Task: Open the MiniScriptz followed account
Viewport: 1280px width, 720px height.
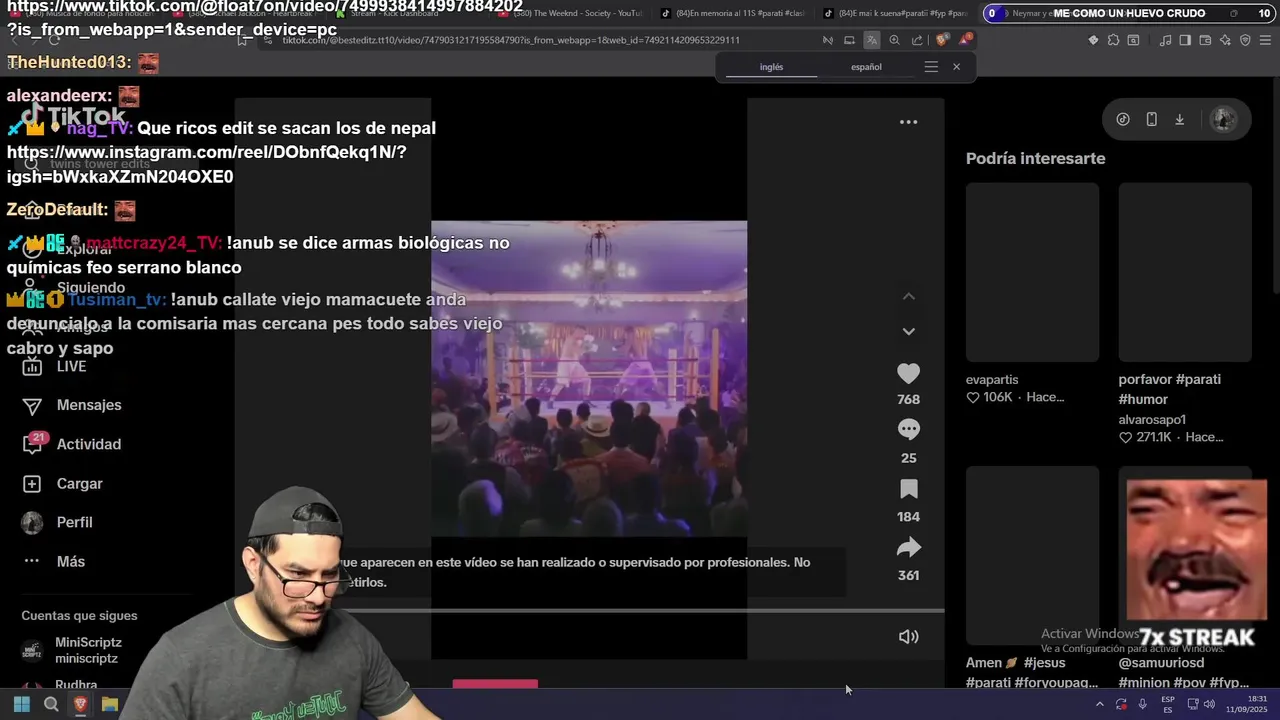Action: coord(72,650)
